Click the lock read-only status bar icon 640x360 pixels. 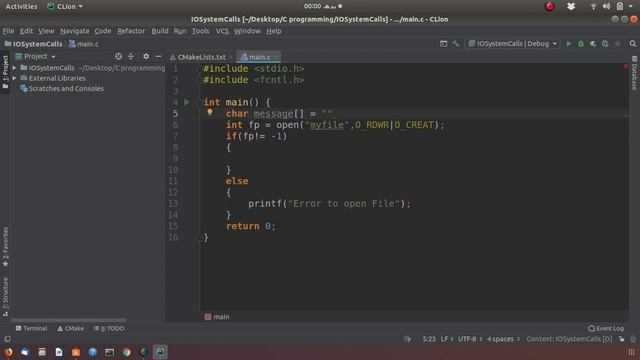pyautogui.click(x=621, y=339)
